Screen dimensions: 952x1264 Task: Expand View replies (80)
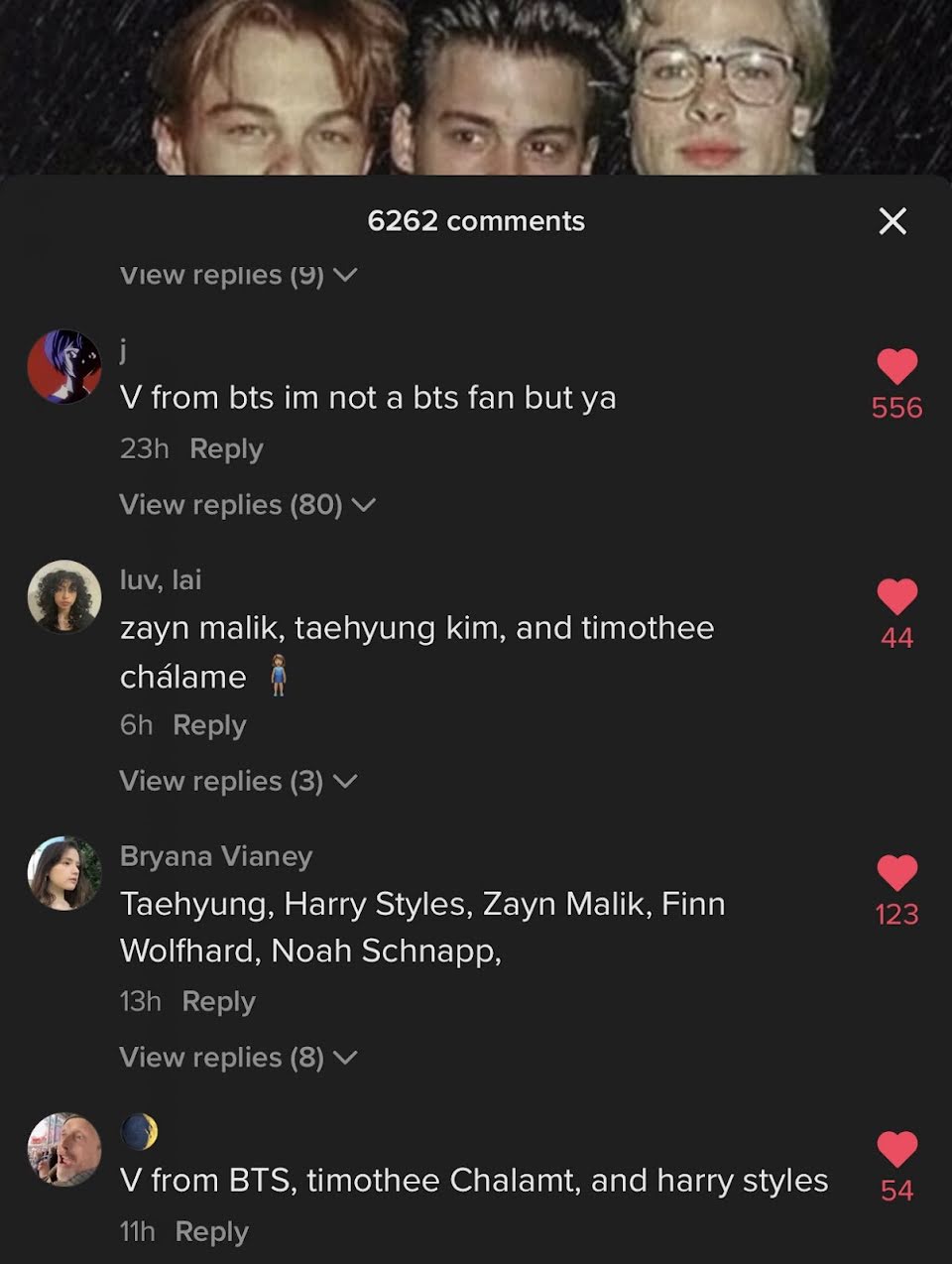coord(247,505)
